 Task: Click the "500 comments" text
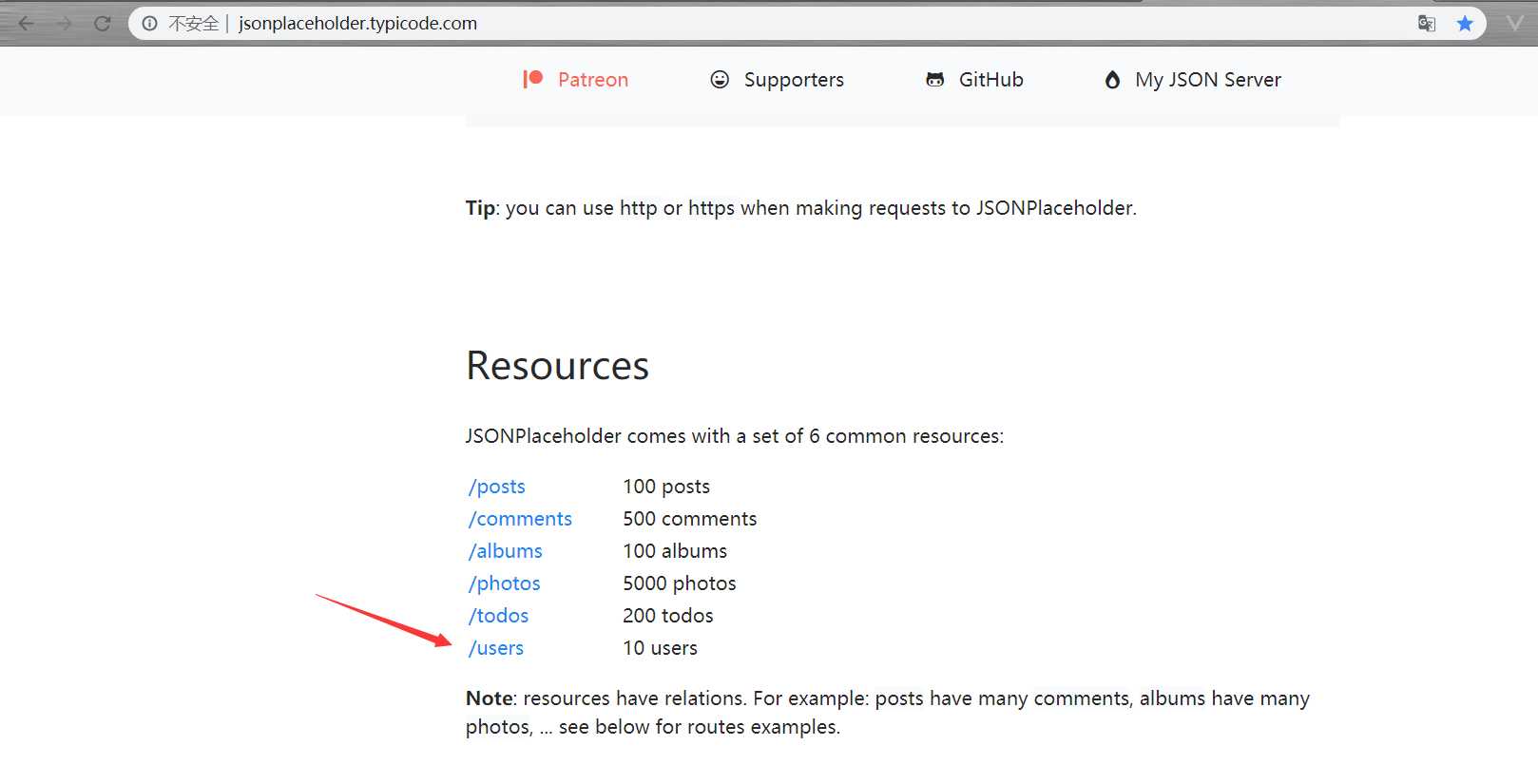click(690, 519)
